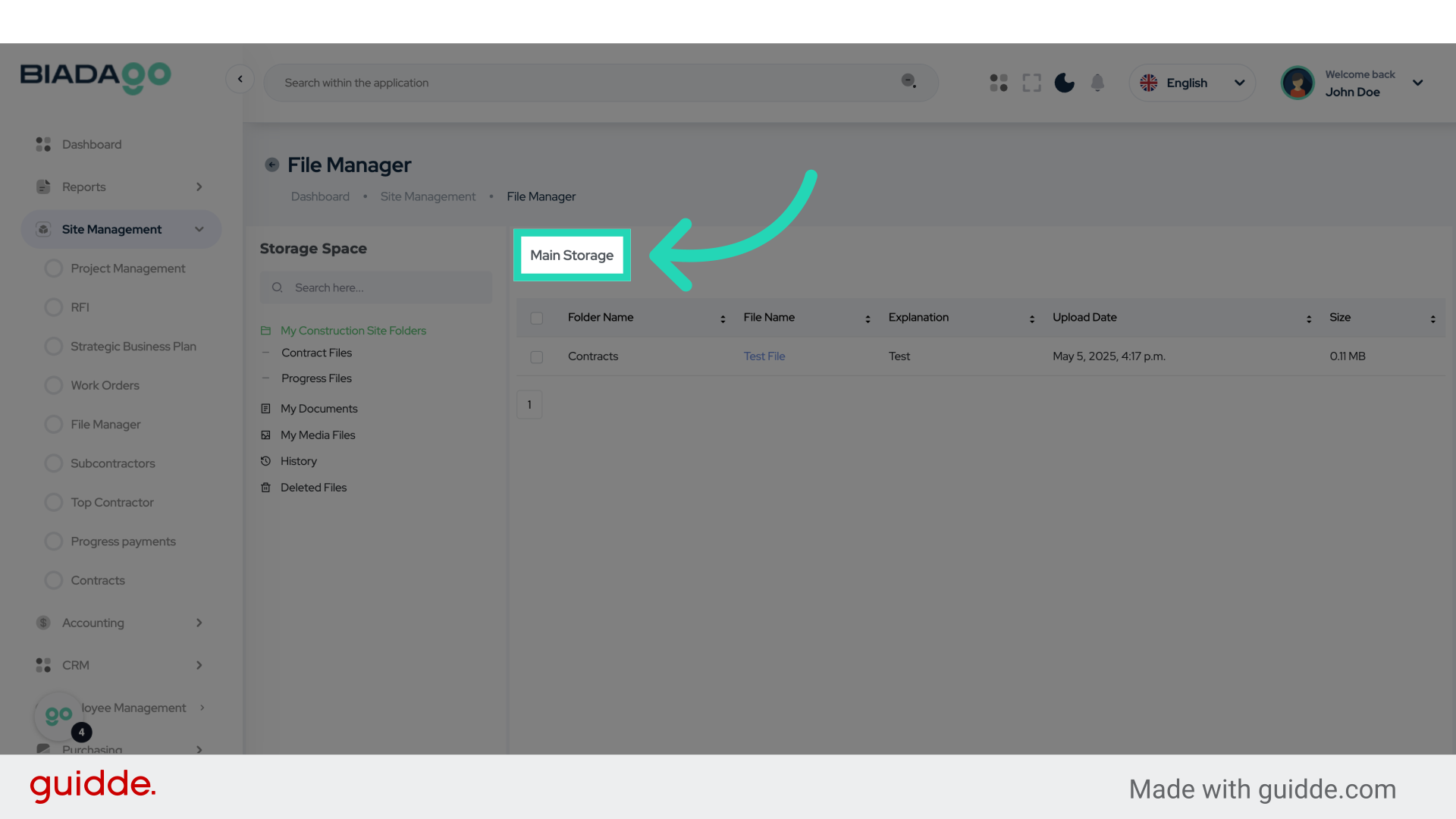Open the Test File link
The width and height of the screenshot is (1456, 819).
764,356
